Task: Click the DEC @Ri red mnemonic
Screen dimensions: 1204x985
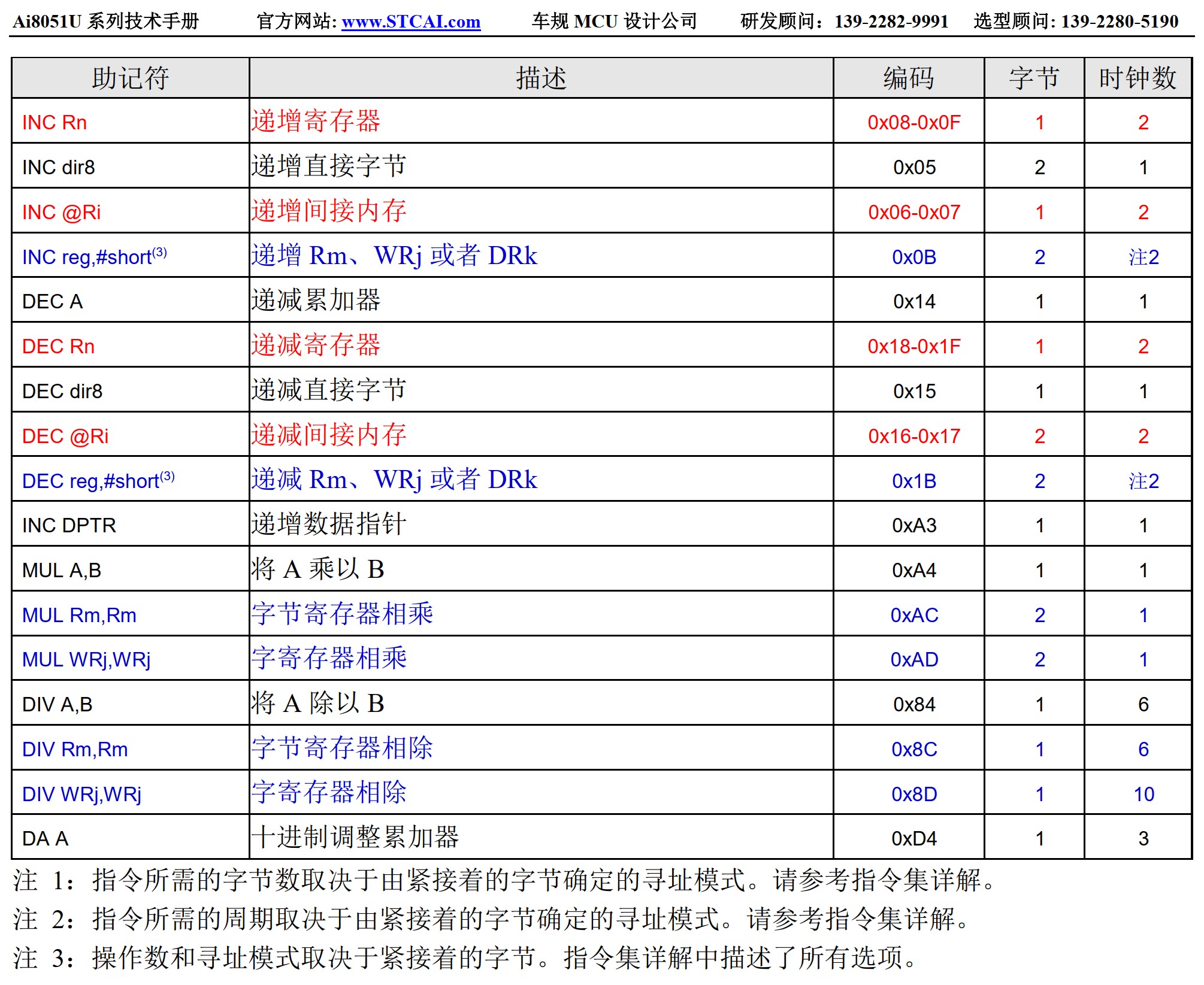Action: pos(65,436)
